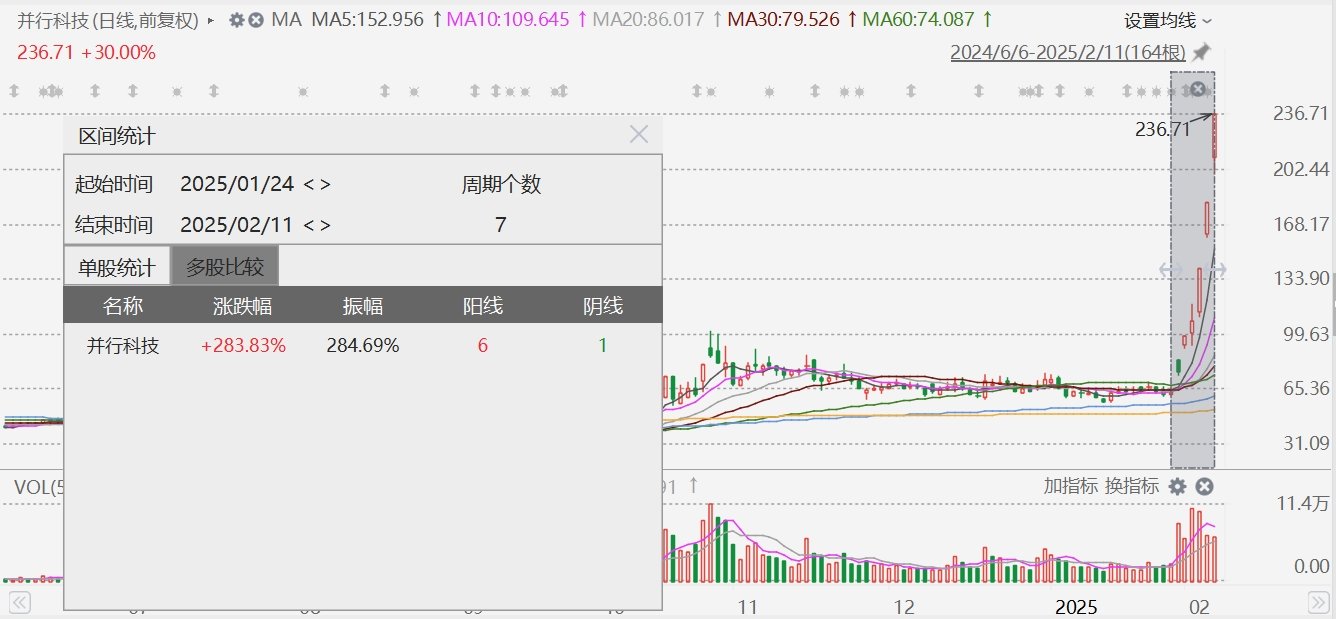Open VOL indicator settings gear icon

pos(1178,486)
